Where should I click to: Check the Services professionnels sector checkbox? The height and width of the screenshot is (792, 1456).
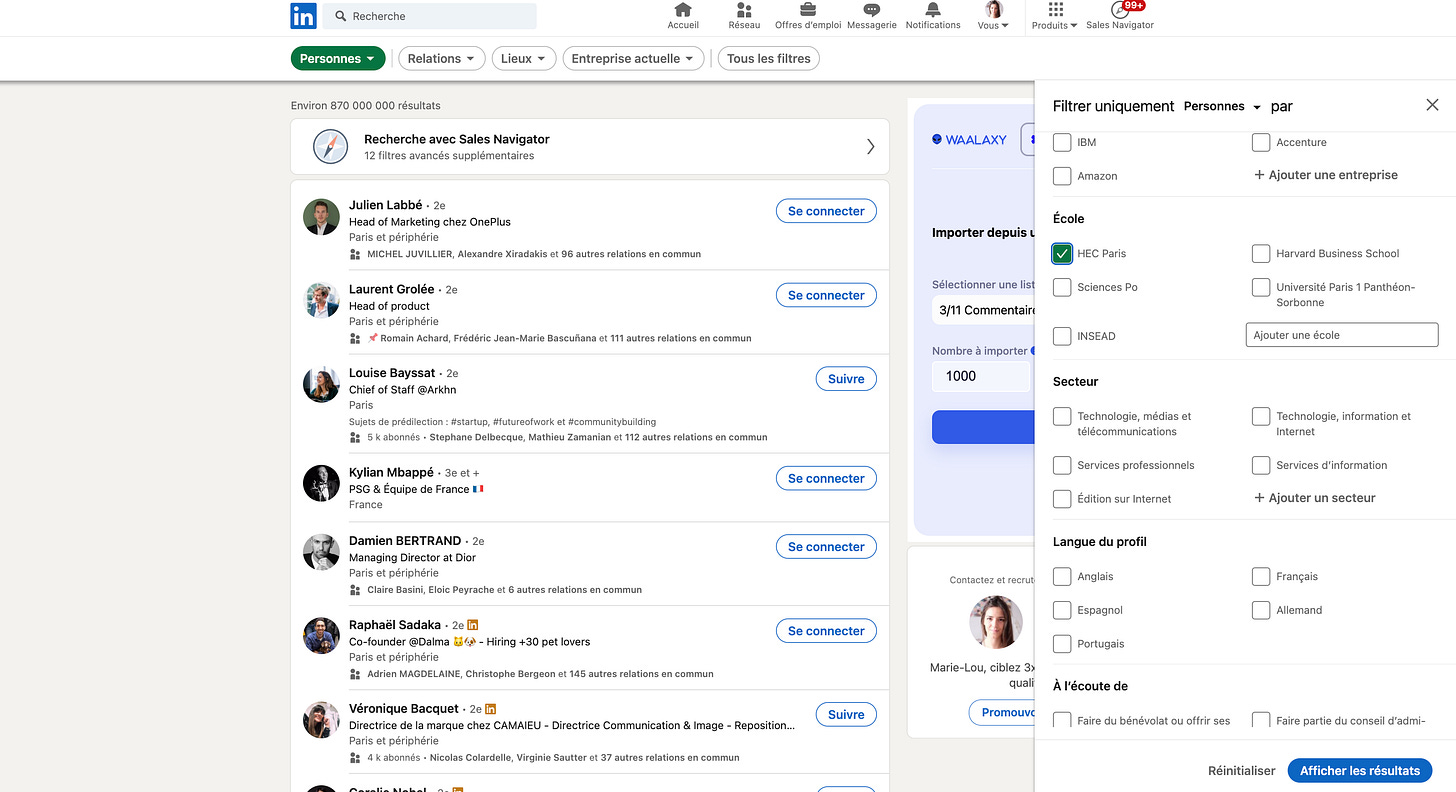pyautogui.click(x=1062, y=465)
